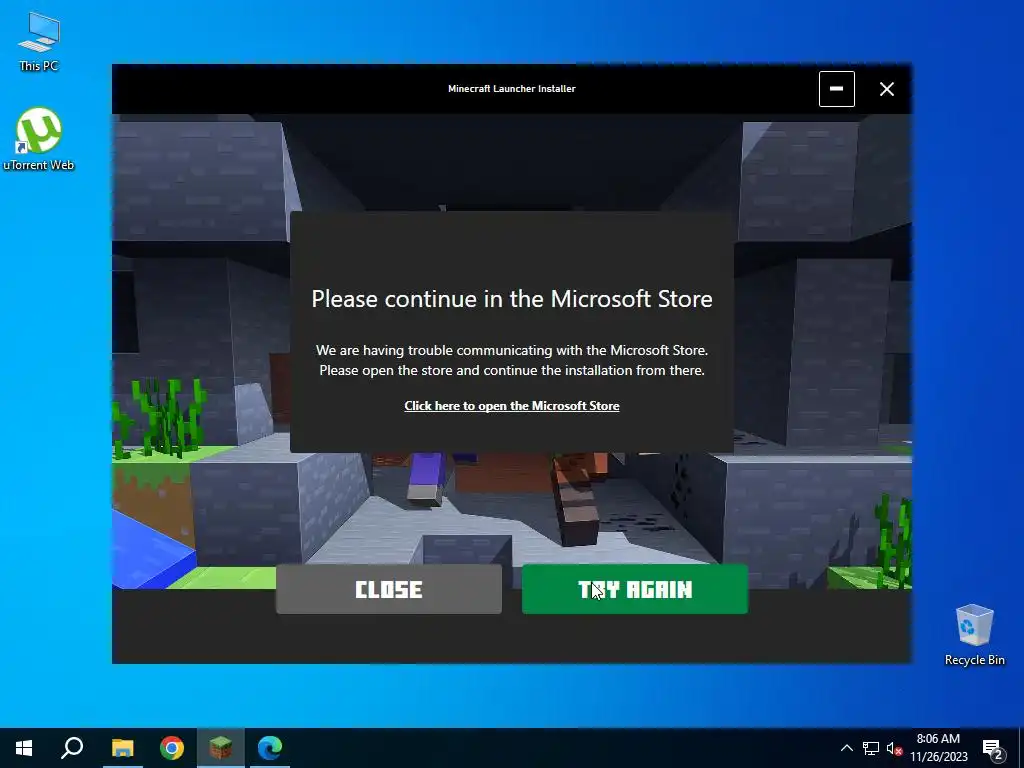Launch File Explorer from the taskbar
The height and width of the screenshot is (768, 1024).
122,748
